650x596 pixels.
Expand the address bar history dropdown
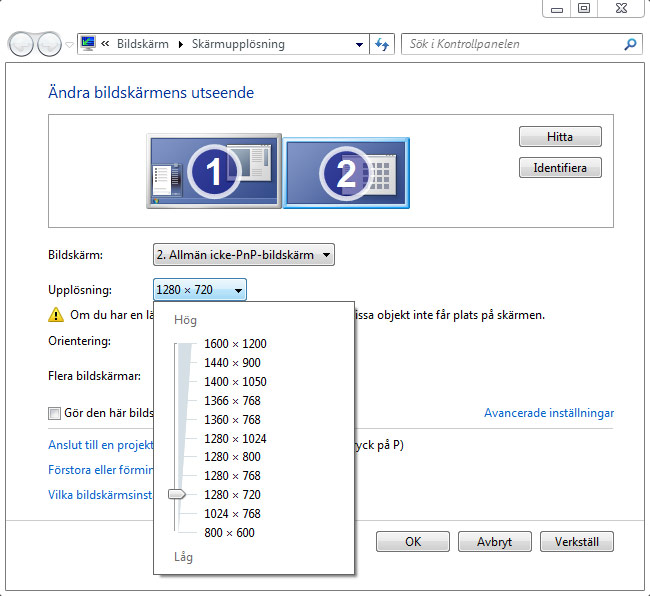pos(360,45)
